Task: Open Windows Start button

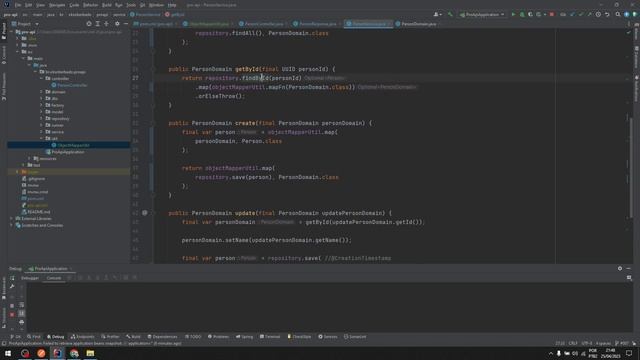Action: (8, 353)
